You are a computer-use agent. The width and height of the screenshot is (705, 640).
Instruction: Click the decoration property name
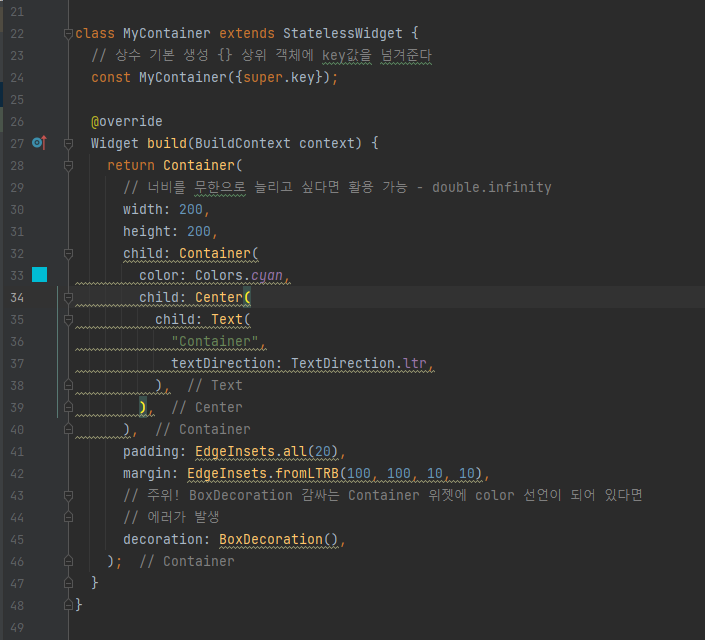pyautogui.click(x=163, y=539)
